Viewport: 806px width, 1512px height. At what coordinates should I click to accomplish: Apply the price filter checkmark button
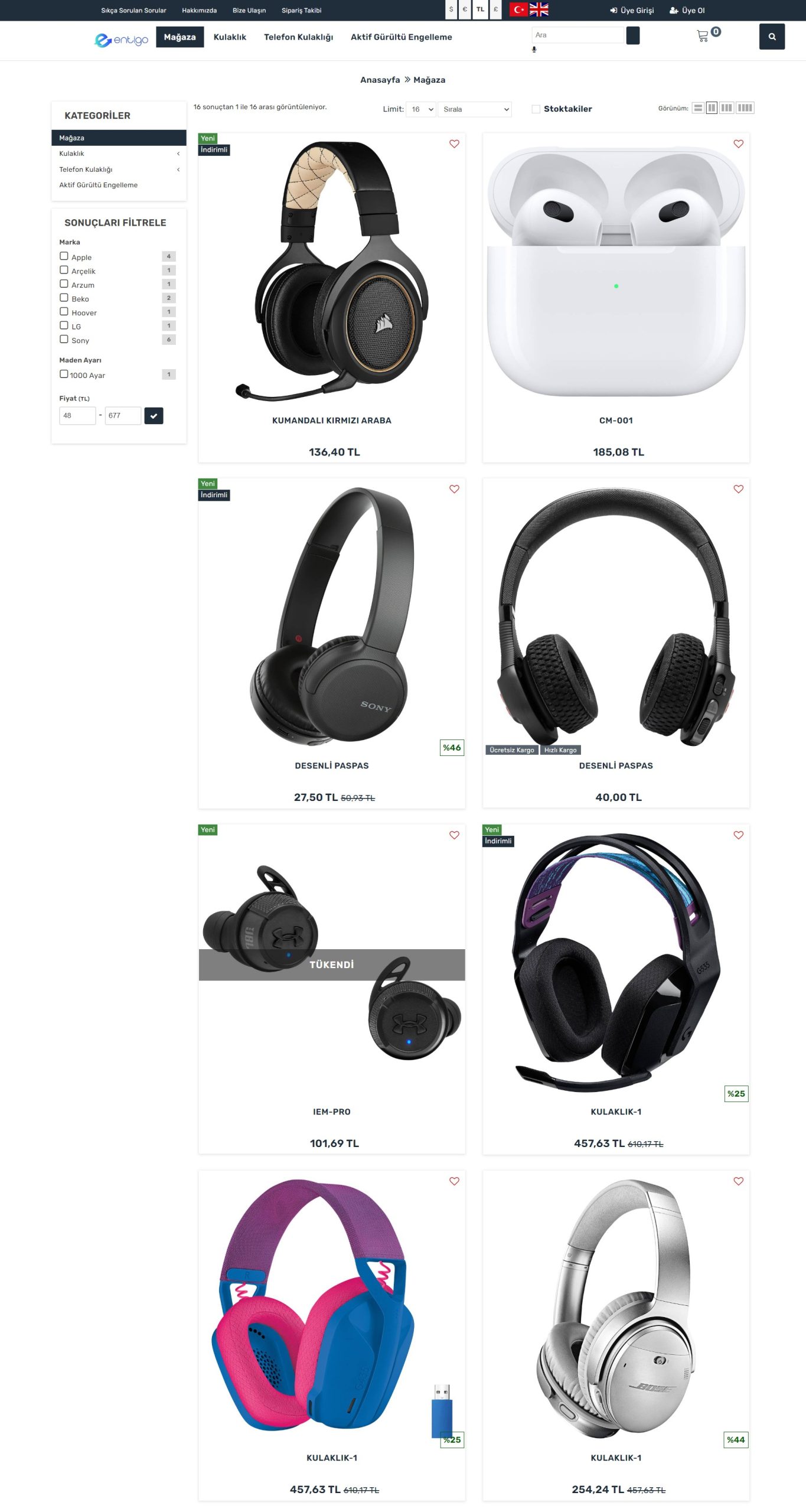click(x=154, y=416)
